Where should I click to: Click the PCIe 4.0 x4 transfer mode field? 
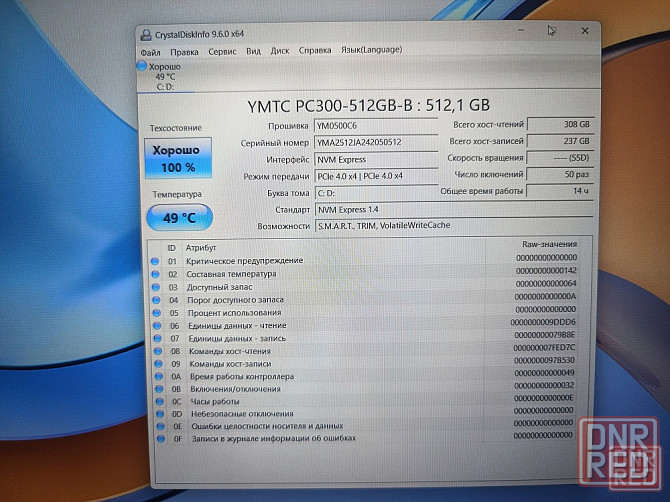point(376,176)
